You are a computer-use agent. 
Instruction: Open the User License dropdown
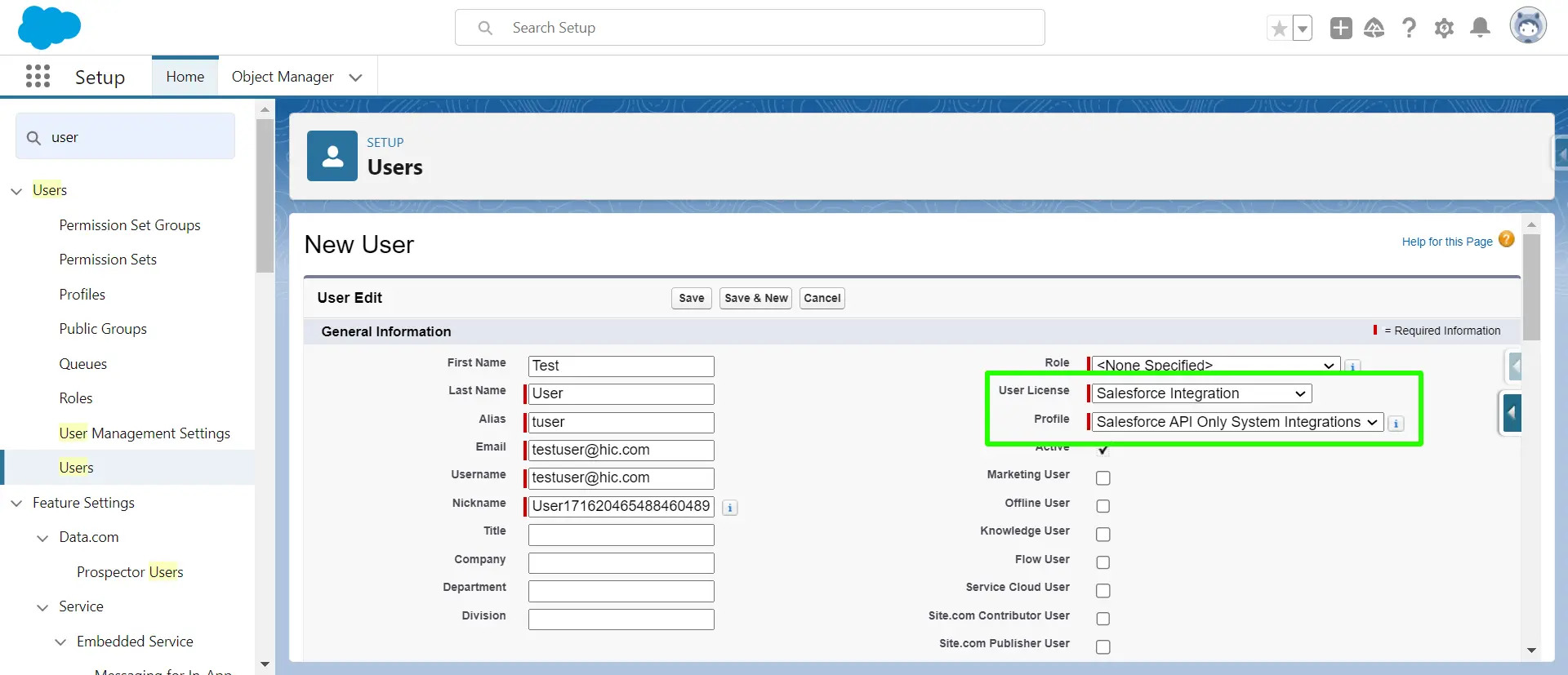coord(1201,393)
